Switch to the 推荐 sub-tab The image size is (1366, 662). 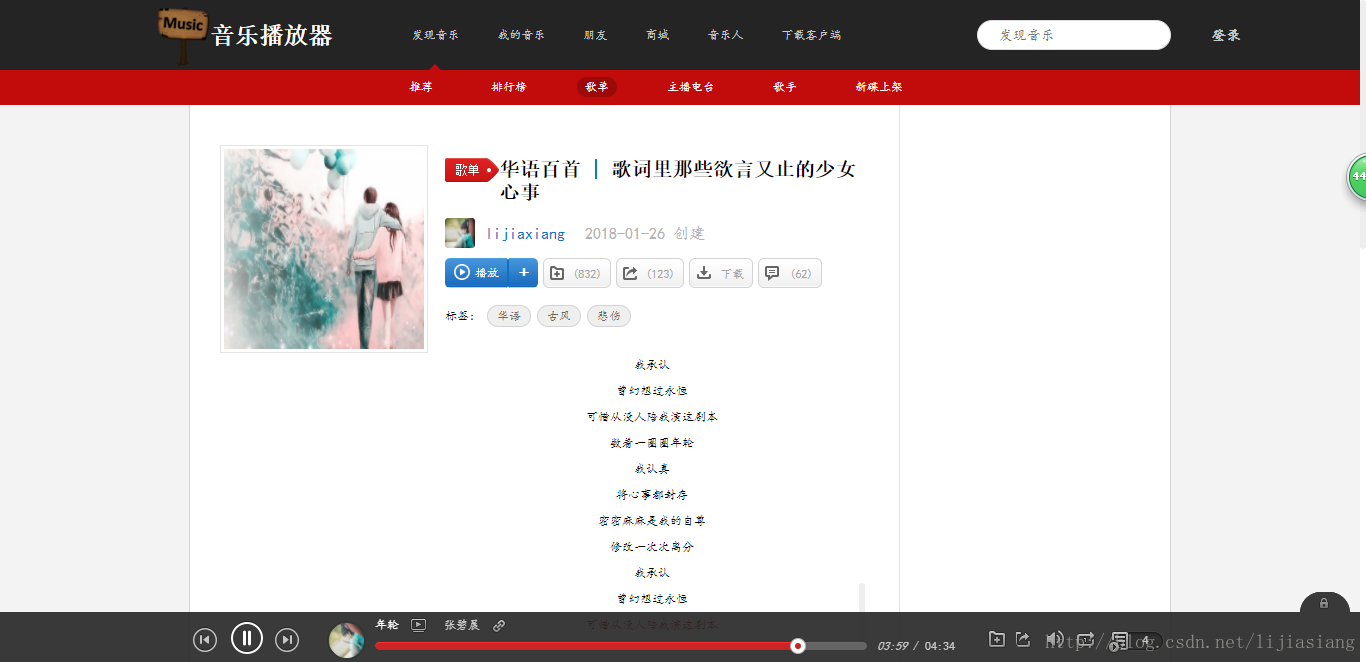421,87
